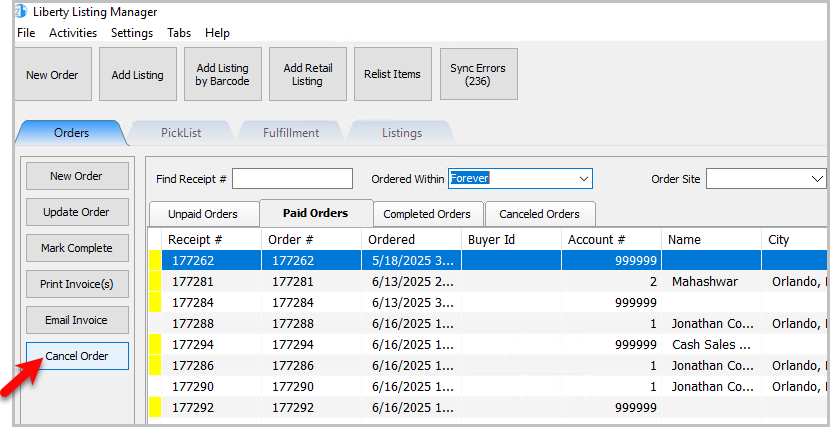Switch to the Listings tab
830x427 pixels.
coord(402,133)
